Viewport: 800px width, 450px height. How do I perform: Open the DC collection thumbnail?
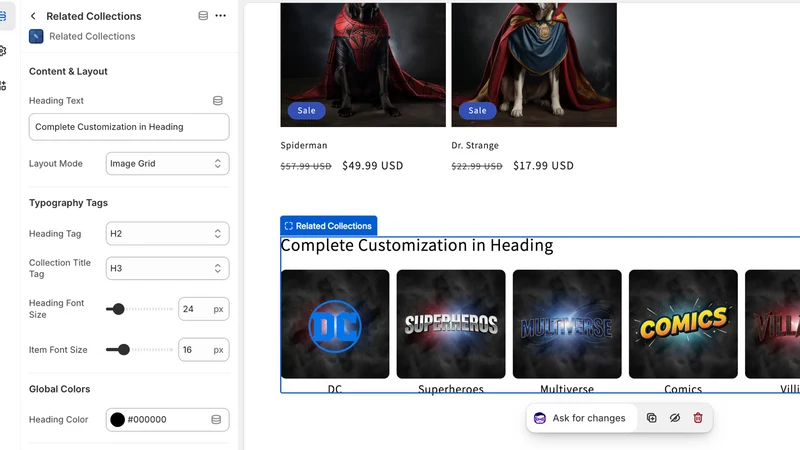[335, 324]
